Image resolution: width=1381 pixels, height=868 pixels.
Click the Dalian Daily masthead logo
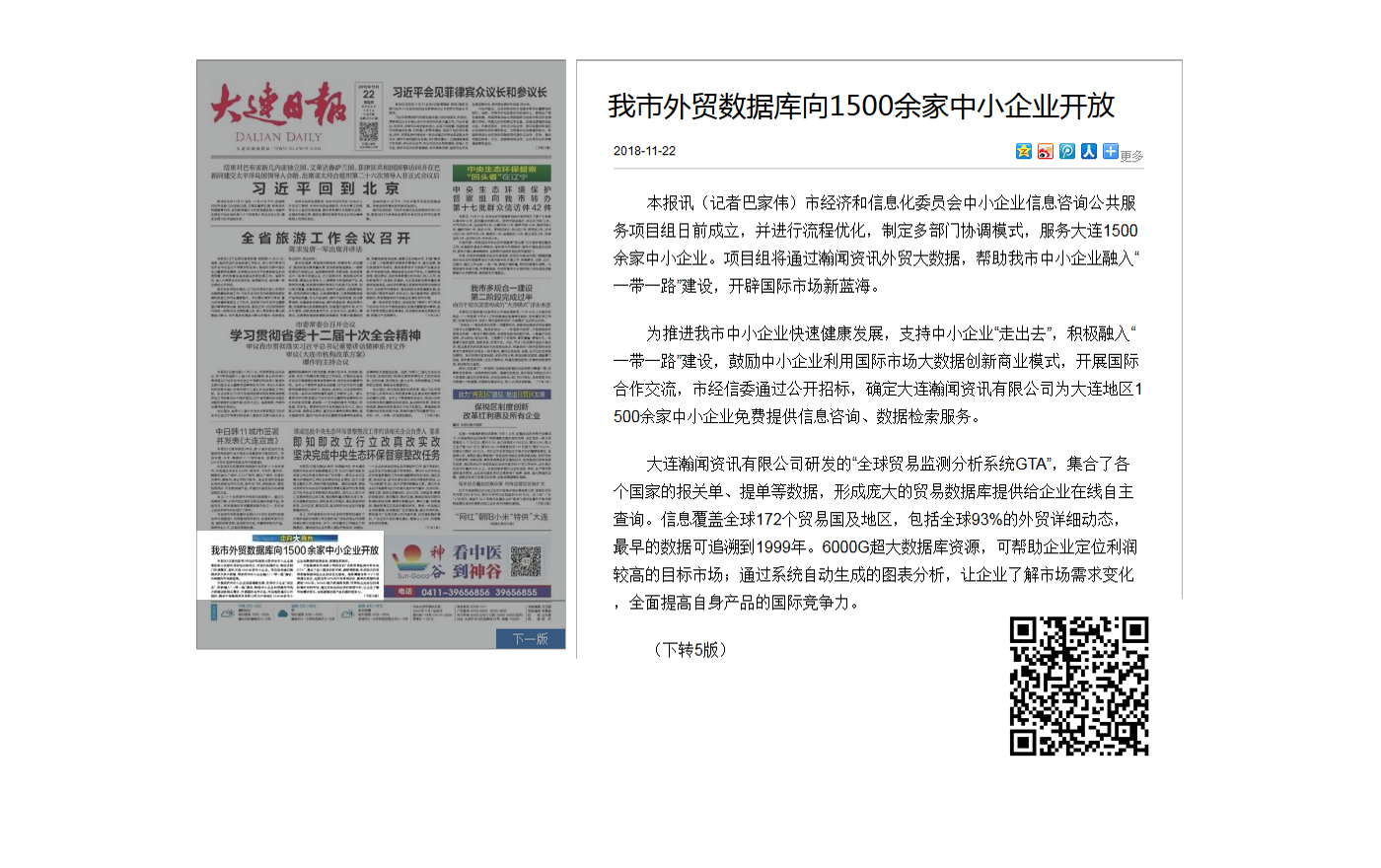(x=278, y=112)
